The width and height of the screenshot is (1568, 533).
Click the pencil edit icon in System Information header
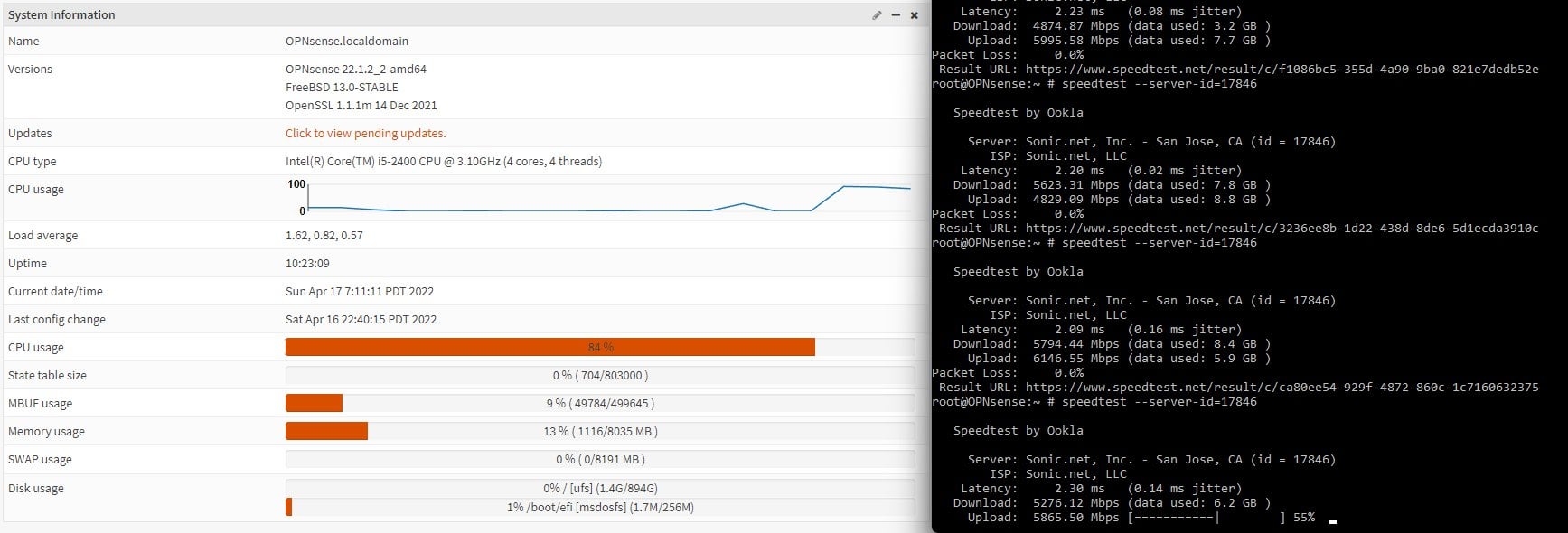point(877,15)
